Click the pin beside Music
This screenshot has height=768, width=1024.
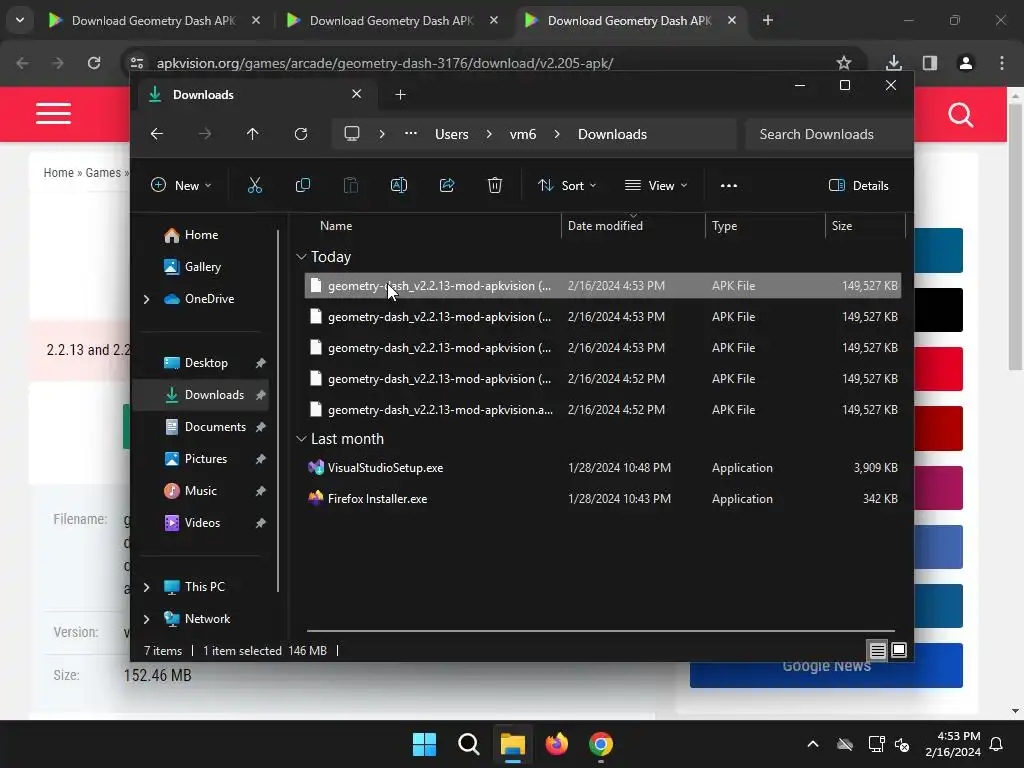pos(261,491)
